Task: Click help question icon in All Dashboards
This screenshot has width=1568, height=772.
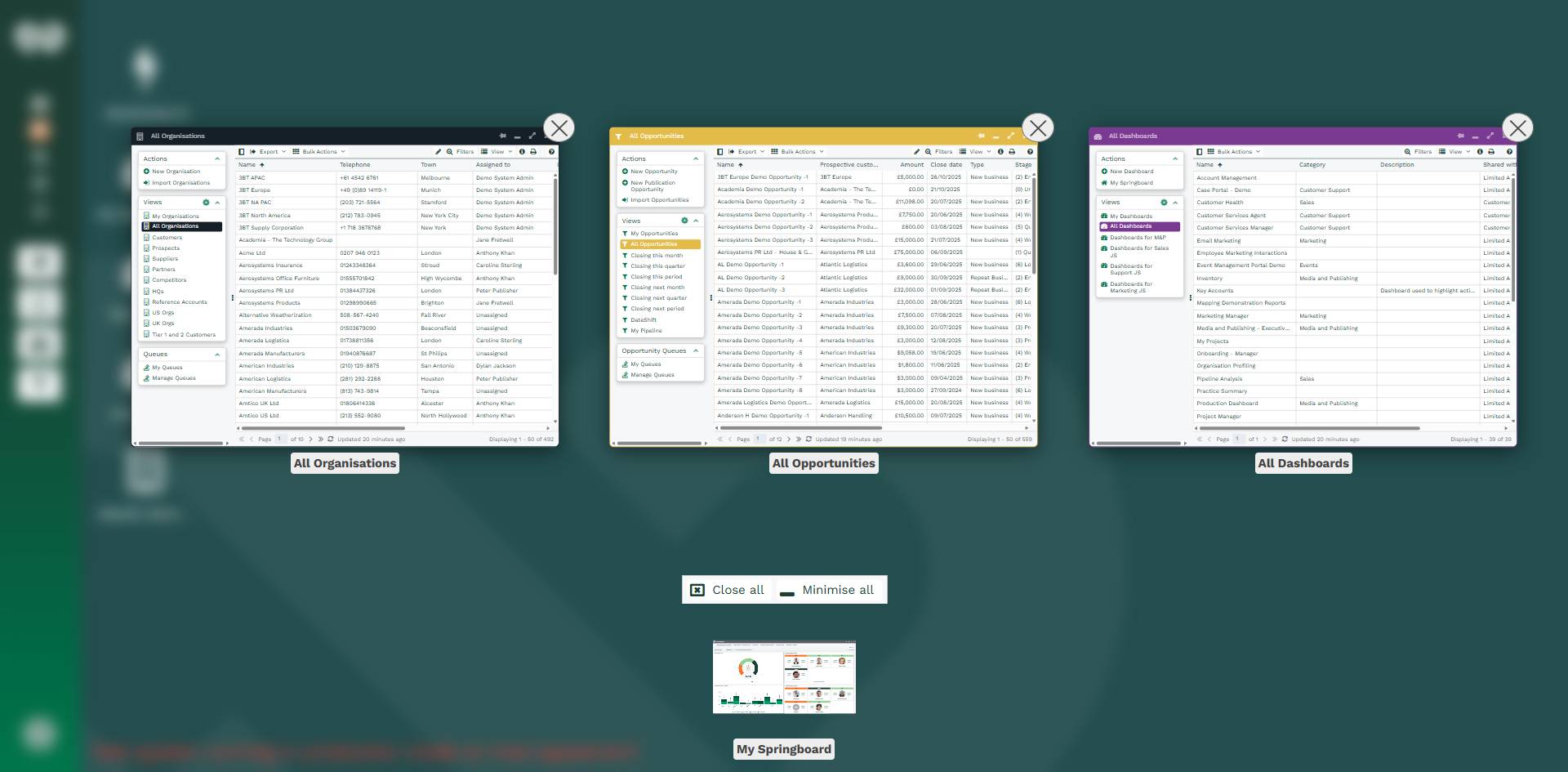Action: click(x=1509, y=152)
